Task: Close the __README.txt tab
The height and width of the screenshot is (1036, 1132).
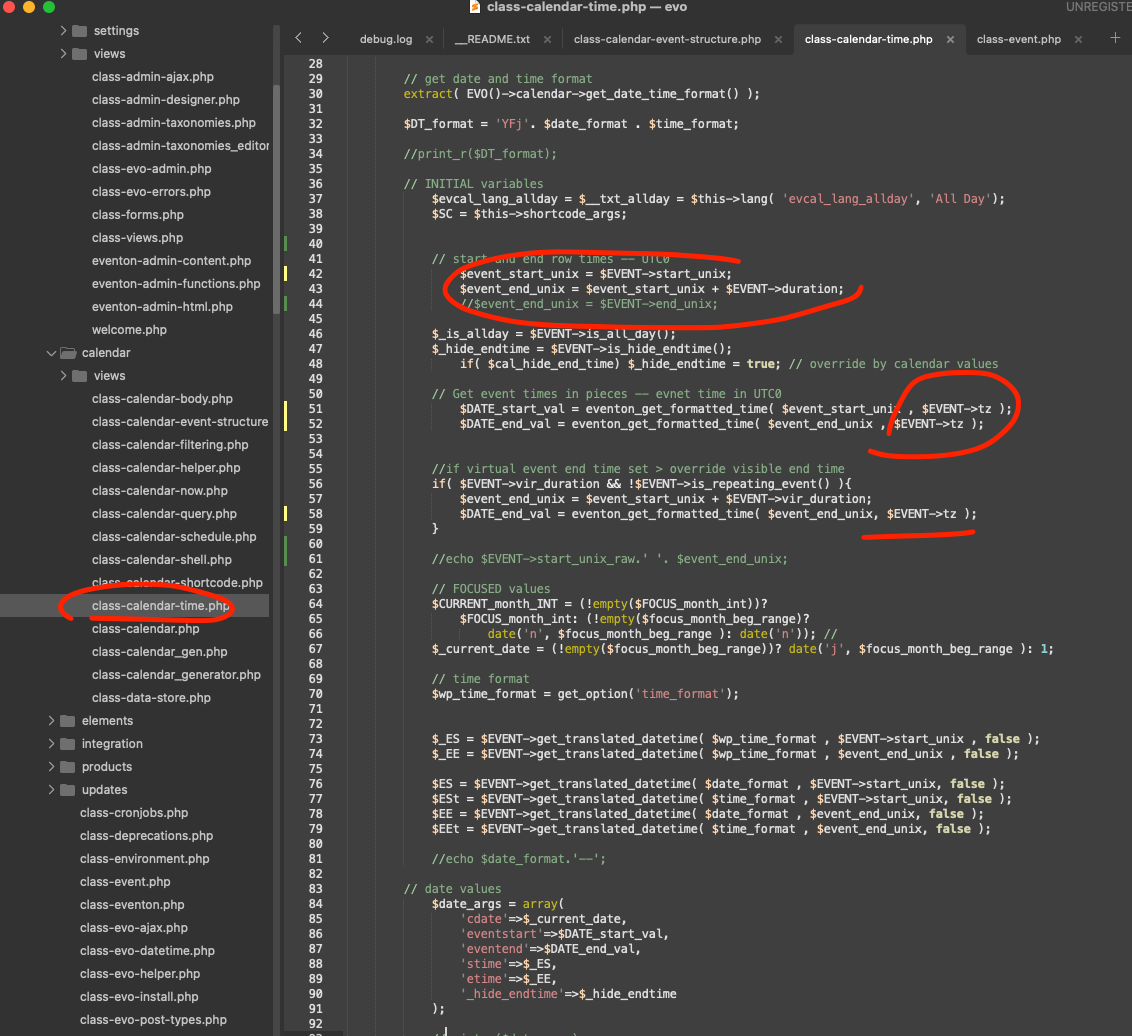Action: (547, 40)
